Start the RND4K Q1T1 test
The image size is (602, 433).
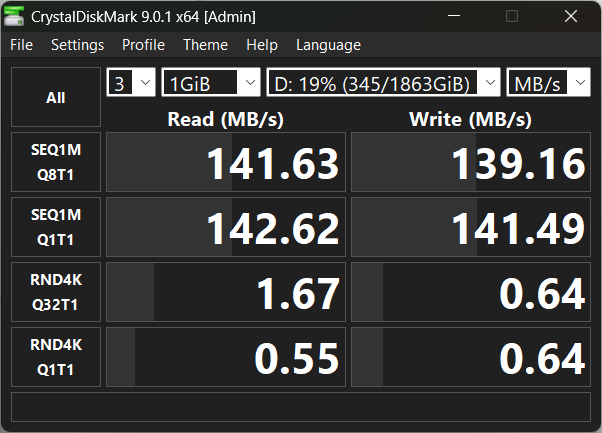click(x=56, y=357)
